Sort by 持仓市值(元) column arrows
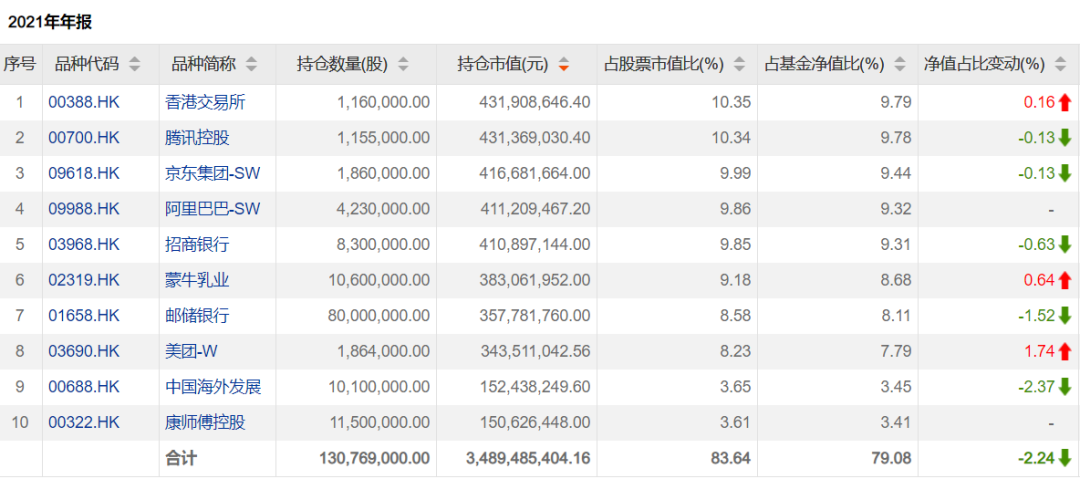Screen dimensions: 1080x479 tap(564, 65)
